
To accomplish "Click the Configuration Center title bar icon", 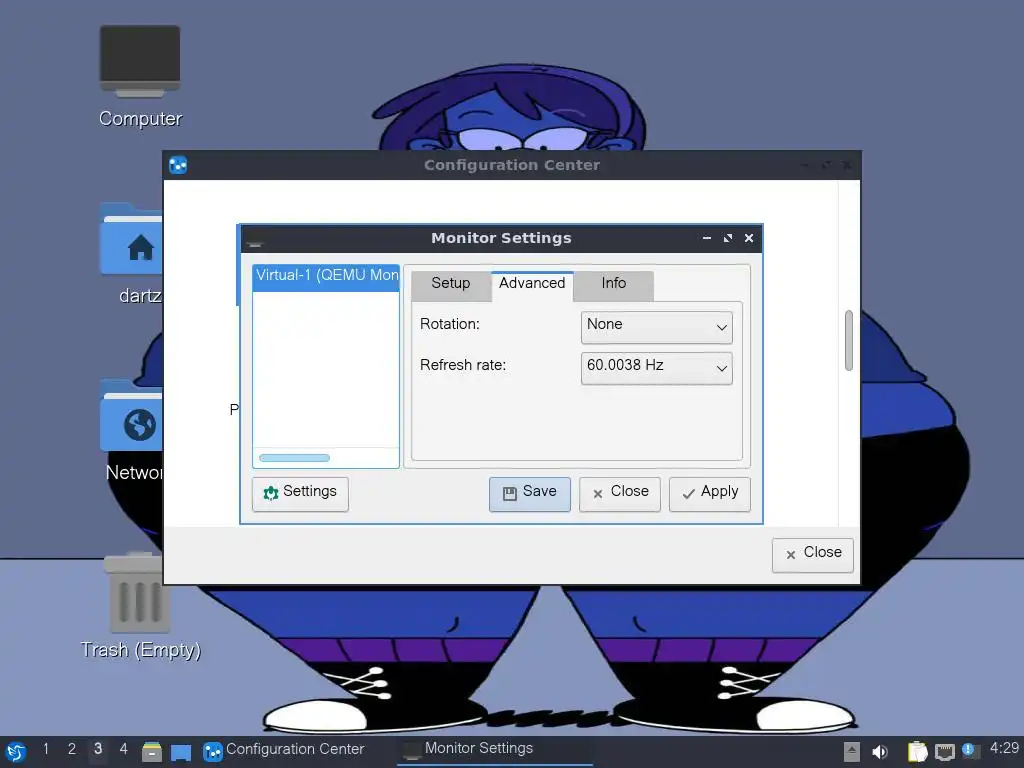I will point(178,165).
